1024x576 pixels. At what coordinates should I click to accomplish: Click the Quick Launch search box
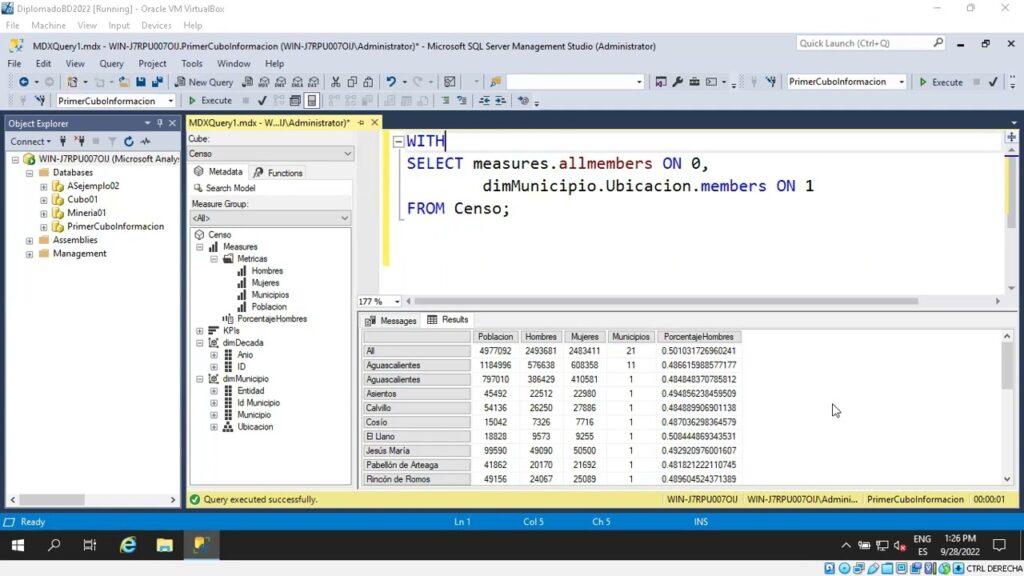pos(864,44)
